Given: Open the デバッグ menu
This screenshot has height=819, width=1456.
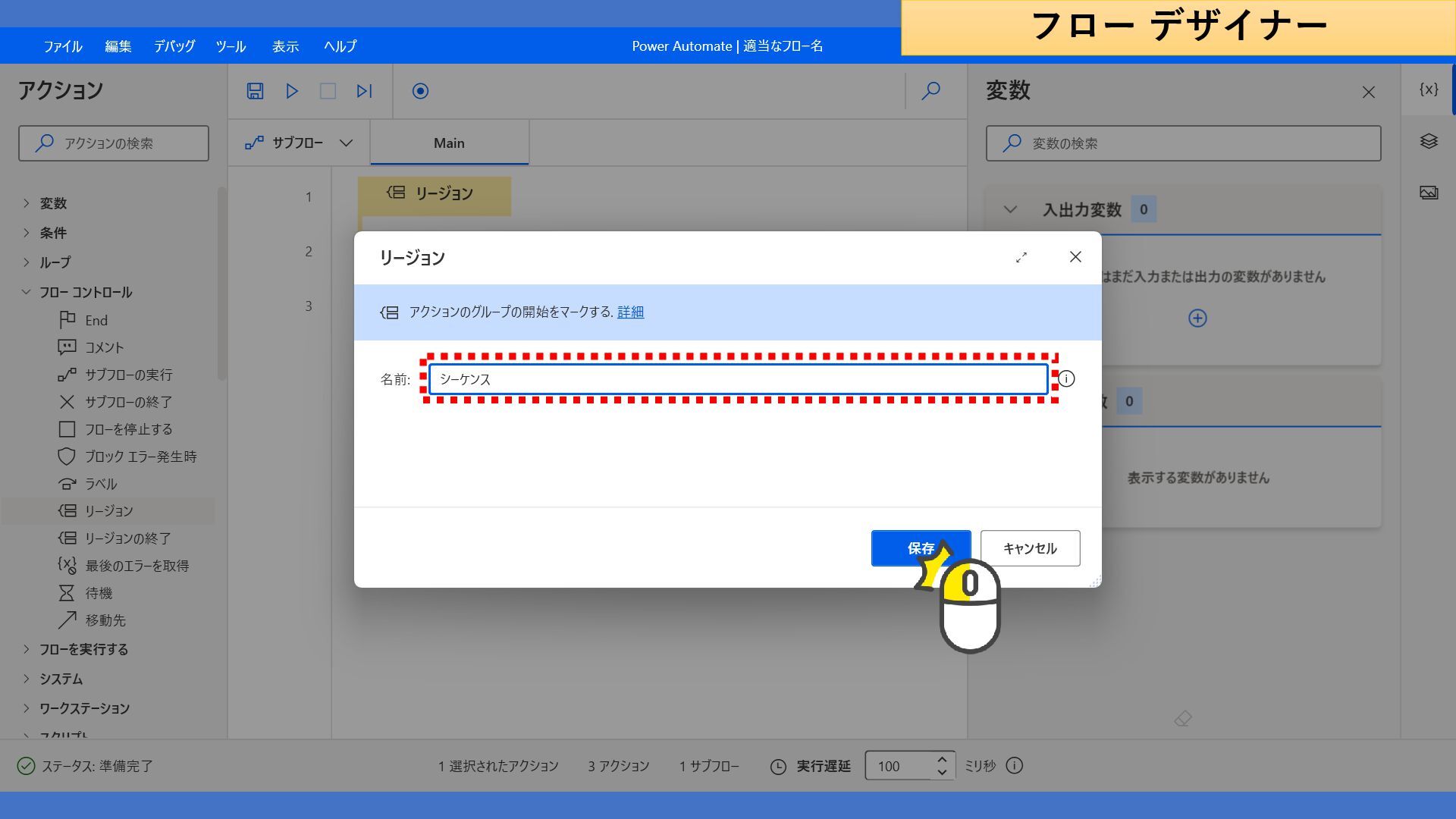Looking at the screenshot, I should (174, 46).
